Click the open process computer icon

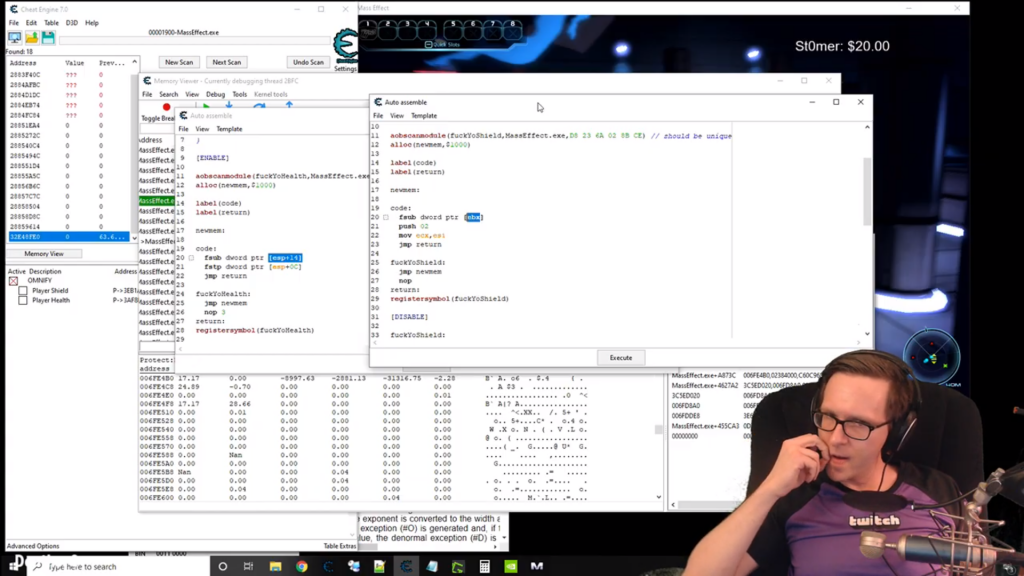tap(14, 38)
